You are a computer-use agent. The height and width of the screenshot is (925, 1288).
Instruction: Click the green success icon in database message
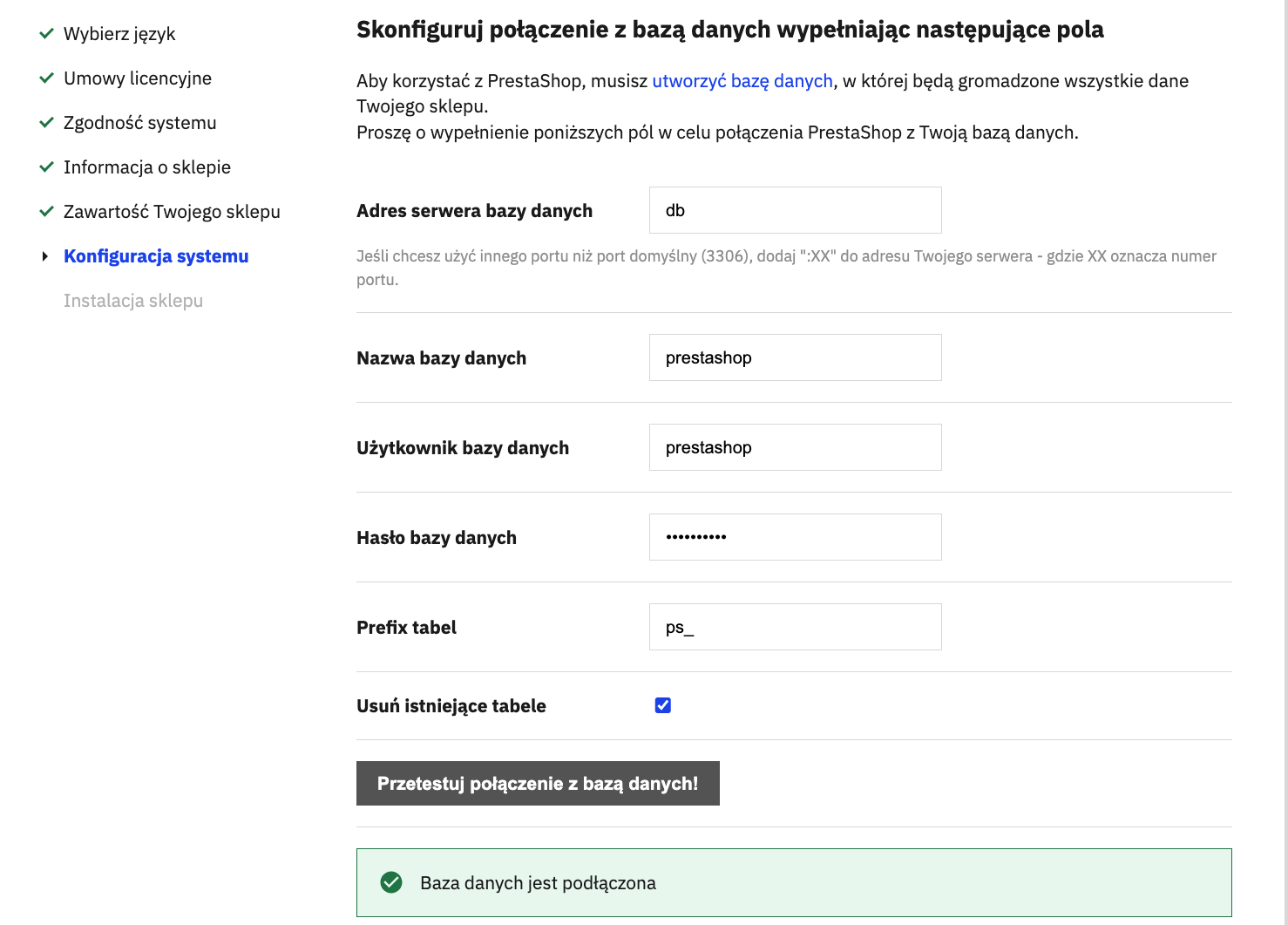391,883
